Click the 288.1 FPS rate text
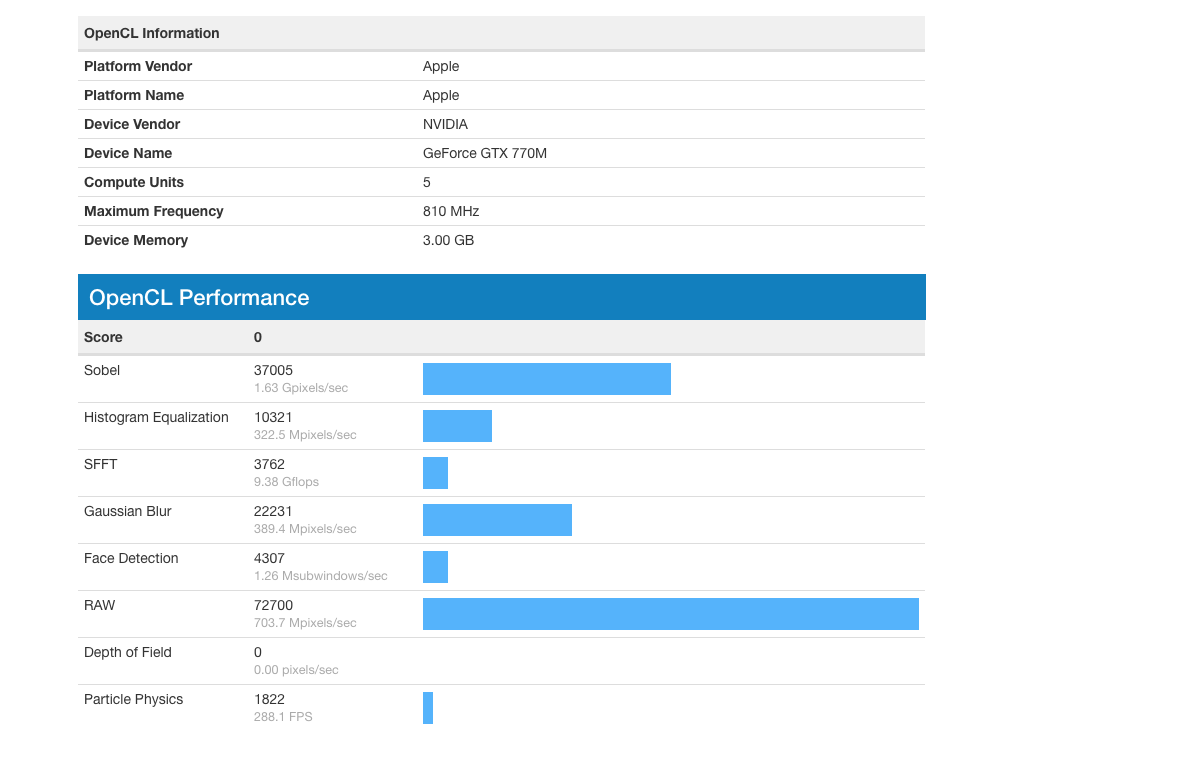Viewport: 1204px width, 765px height. click(x=283, y=716)
